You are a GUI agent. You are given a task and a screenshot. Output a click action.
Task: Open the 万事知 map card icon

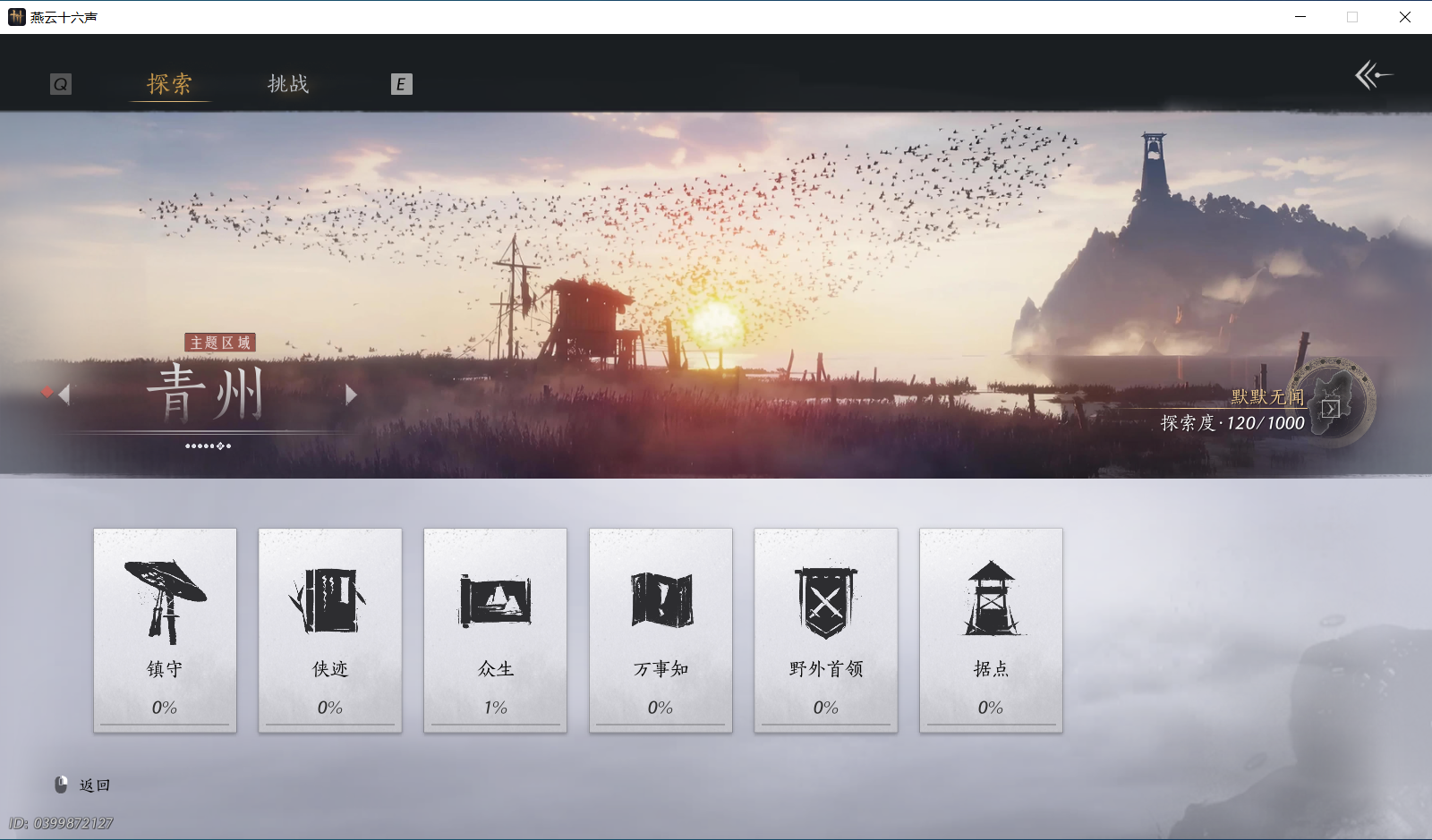(661, 600)
